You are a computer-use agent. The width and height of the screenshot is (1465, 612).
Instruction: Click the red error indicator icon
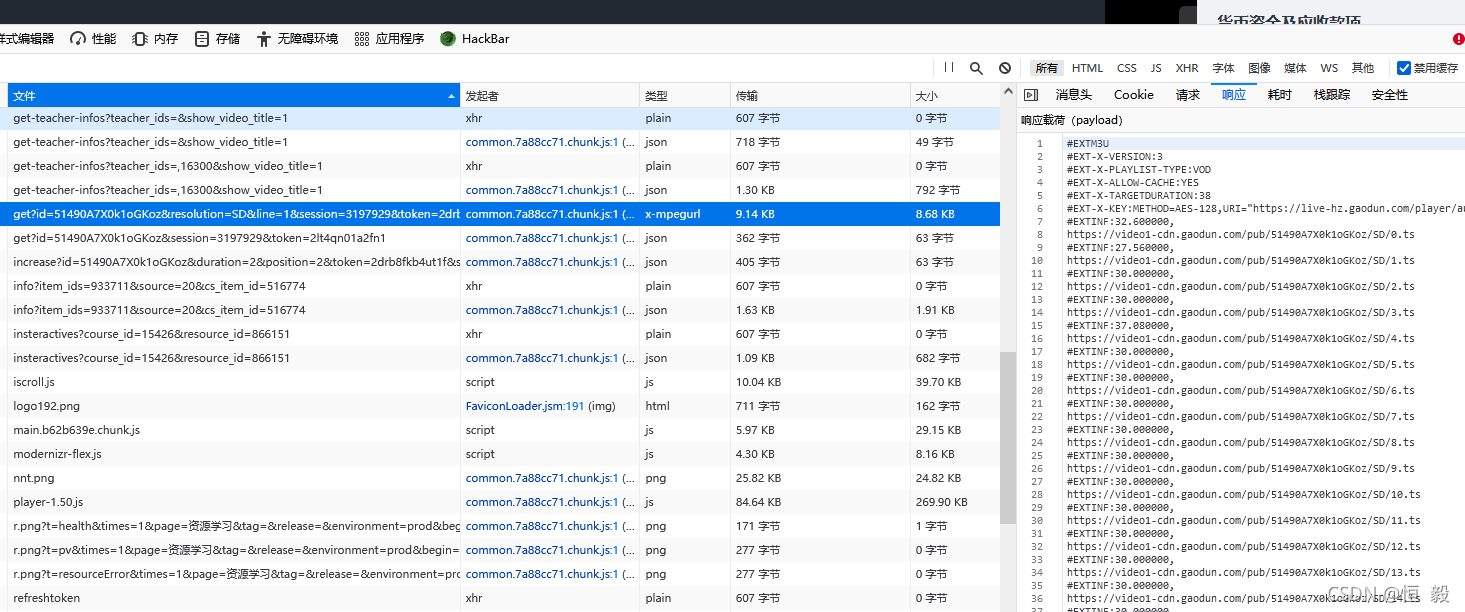click(1458, 39)
